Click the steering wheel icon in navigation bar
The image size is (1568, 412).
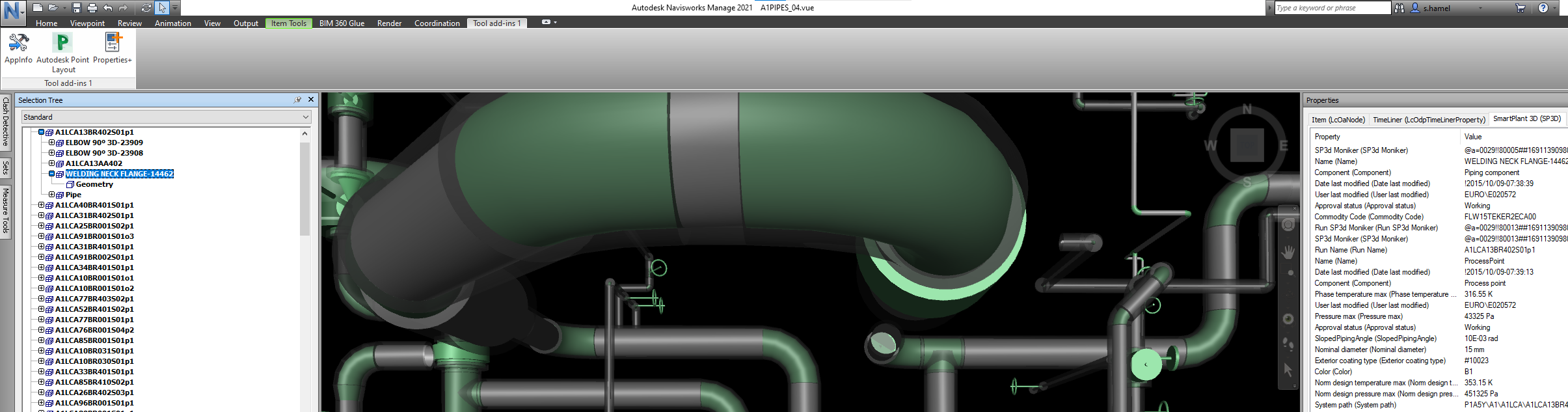pos(1288,225)
